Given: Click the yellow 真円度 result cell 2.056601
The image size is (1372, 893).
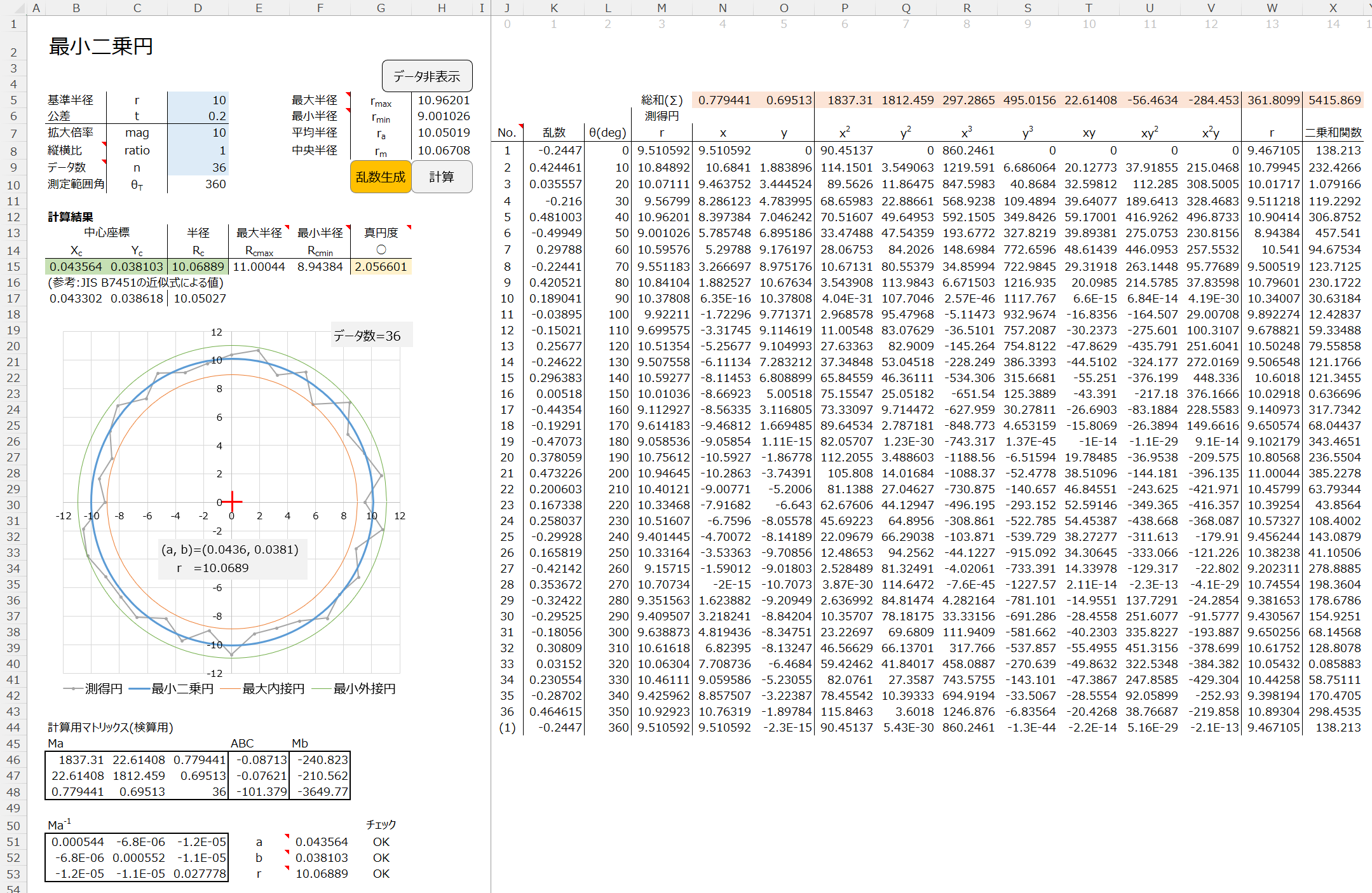Looking at the screenshot, I should pos(381,266).
